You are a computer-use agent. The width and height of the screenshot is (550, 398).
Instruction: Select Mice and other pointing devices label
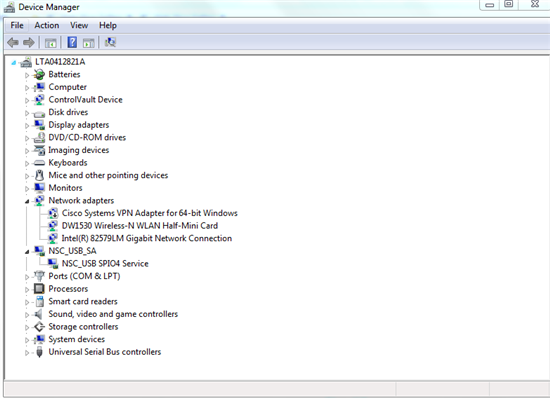pyautogui.click(x=108, y=175)
